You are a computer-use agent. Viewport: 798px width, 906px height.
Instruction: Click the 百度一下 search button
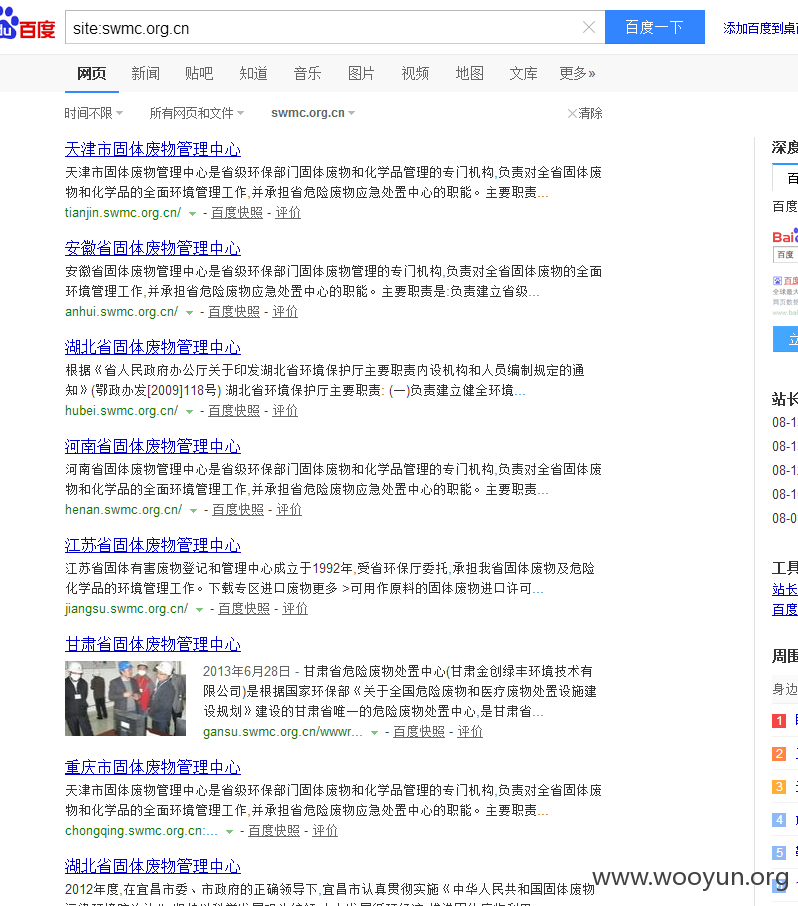tap(655, 27)
